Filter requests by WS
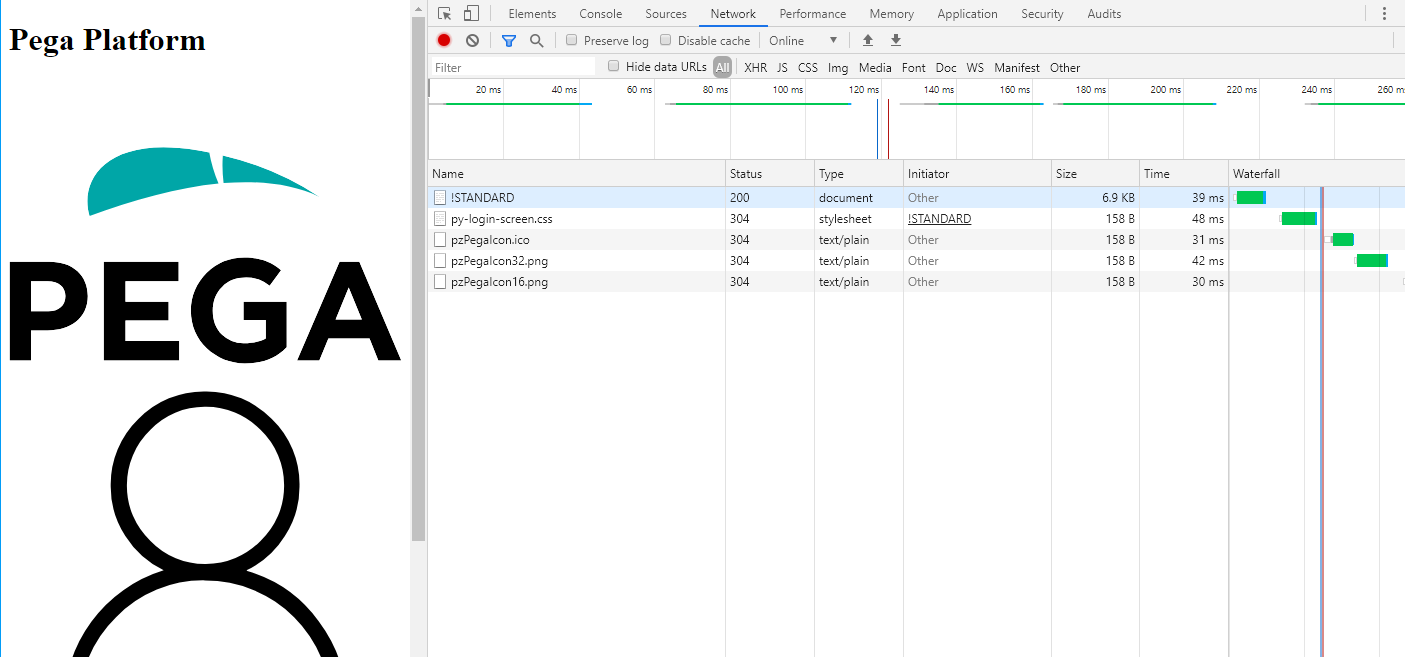 click(x=975, y=68)
